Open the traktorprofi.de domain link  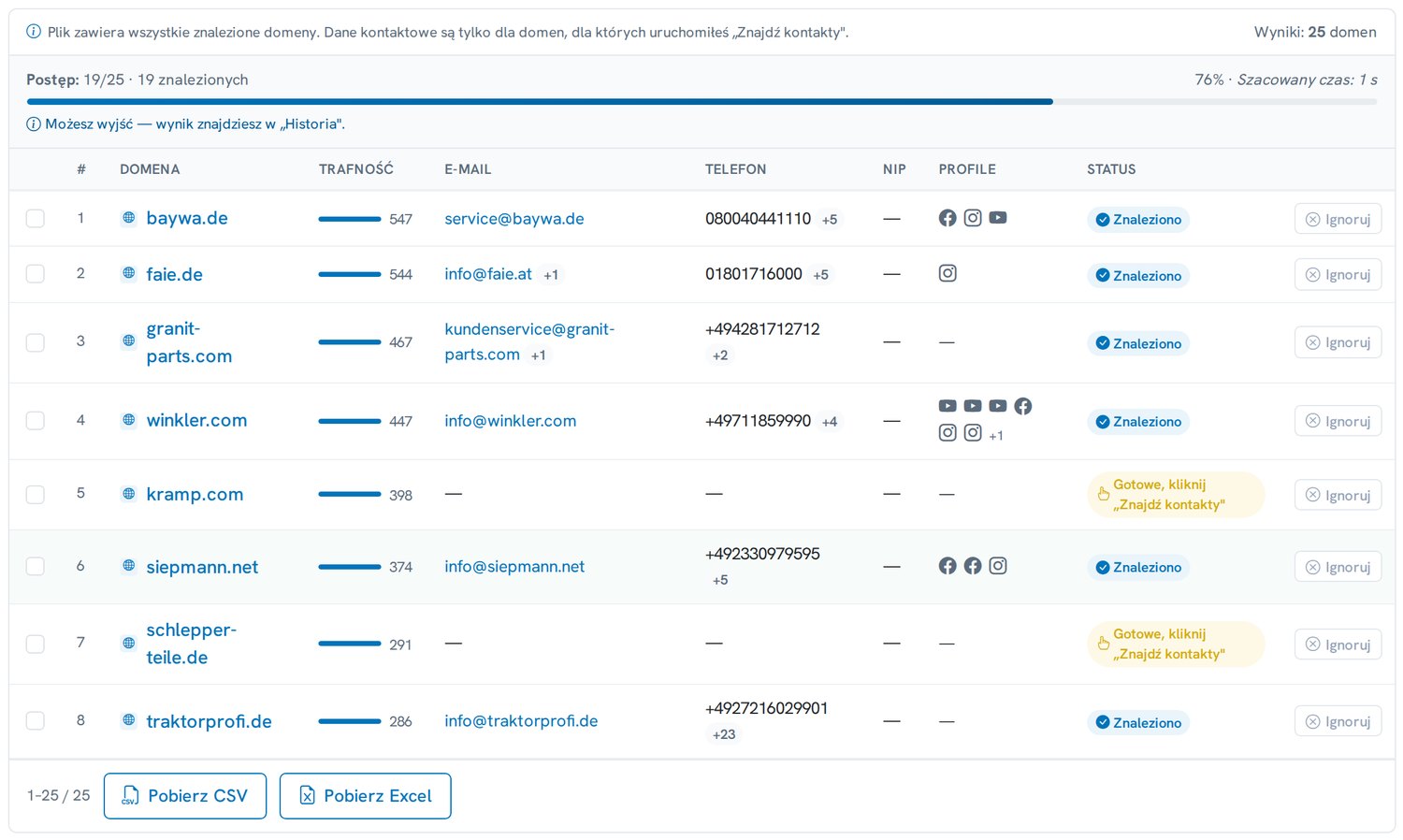(209, 721)
